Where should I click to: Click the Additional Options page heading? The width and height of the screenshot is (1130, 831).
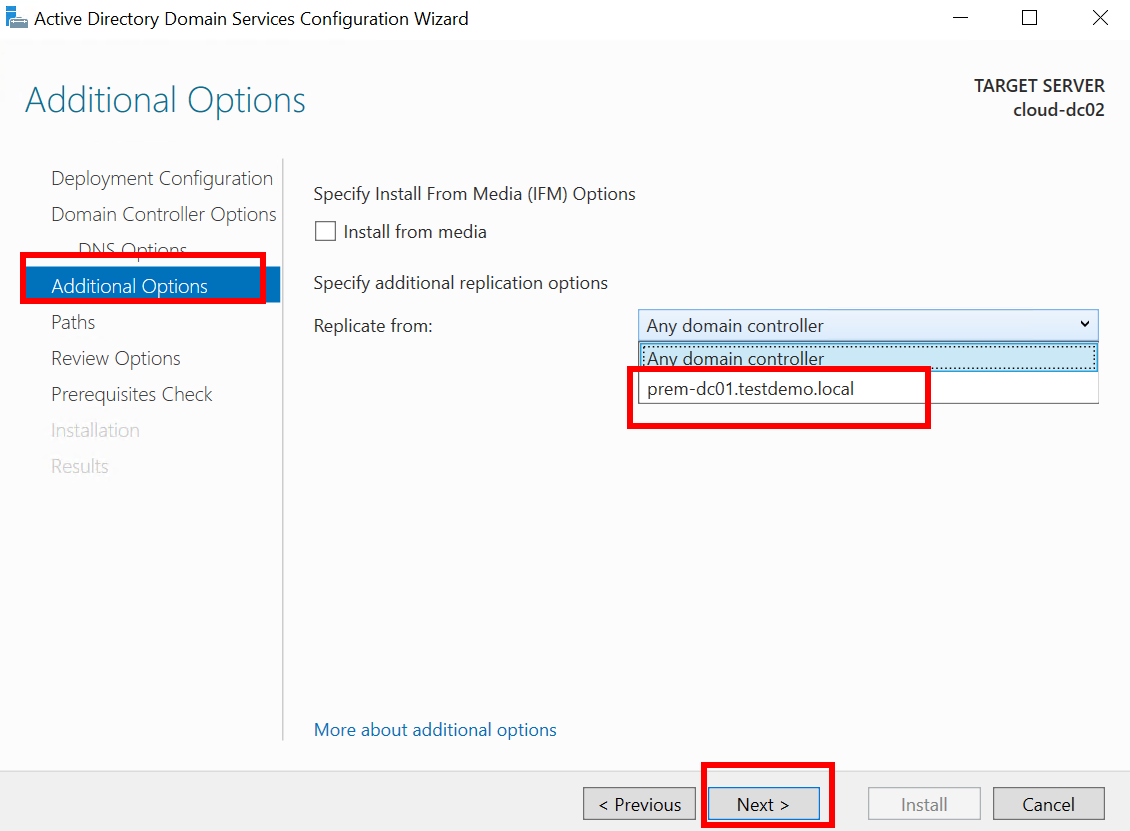pyautogui.click(x=166, y=99)
